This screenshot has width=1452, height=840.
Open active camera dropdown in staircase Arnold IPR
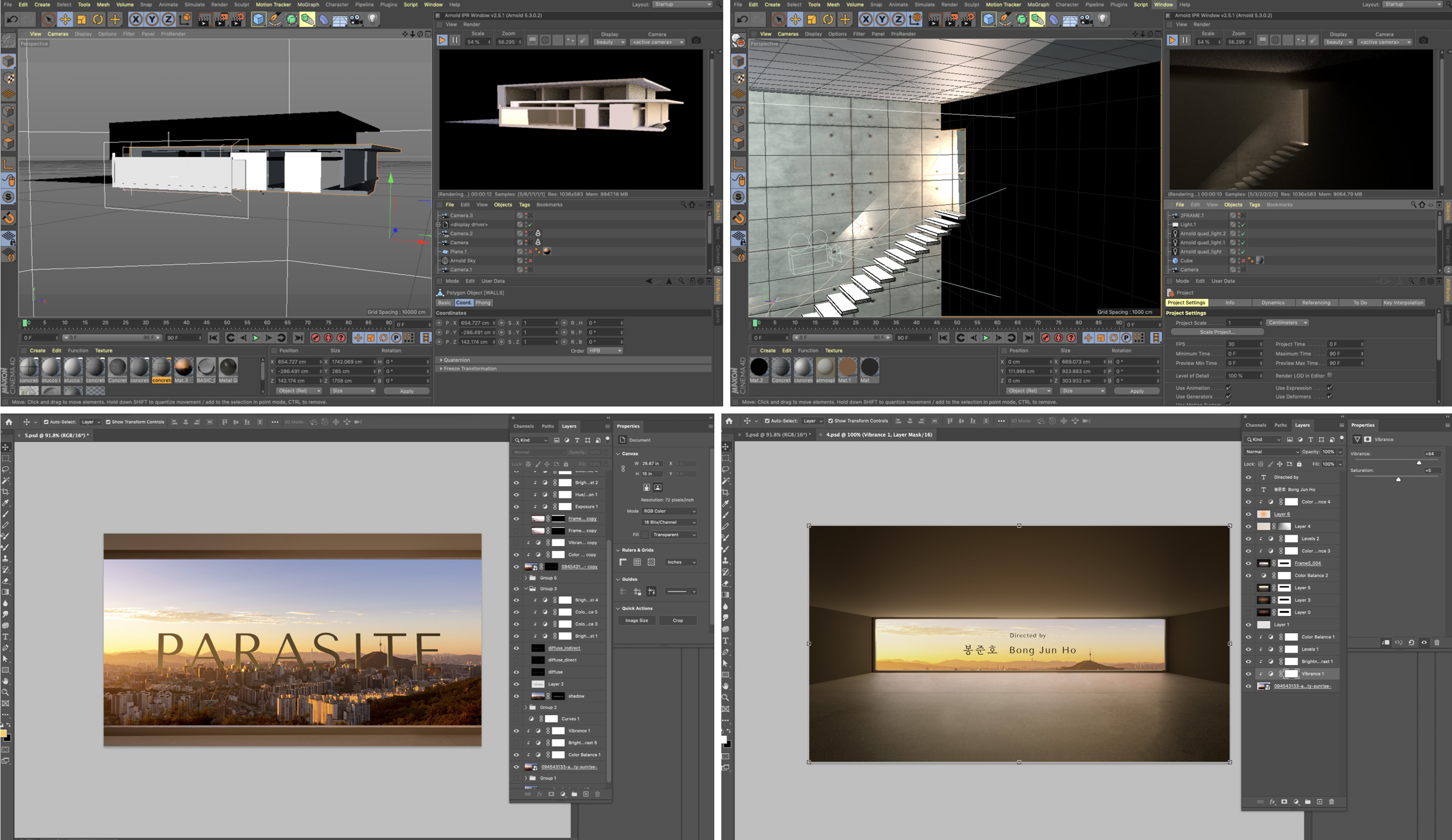tap(1385, 42)
